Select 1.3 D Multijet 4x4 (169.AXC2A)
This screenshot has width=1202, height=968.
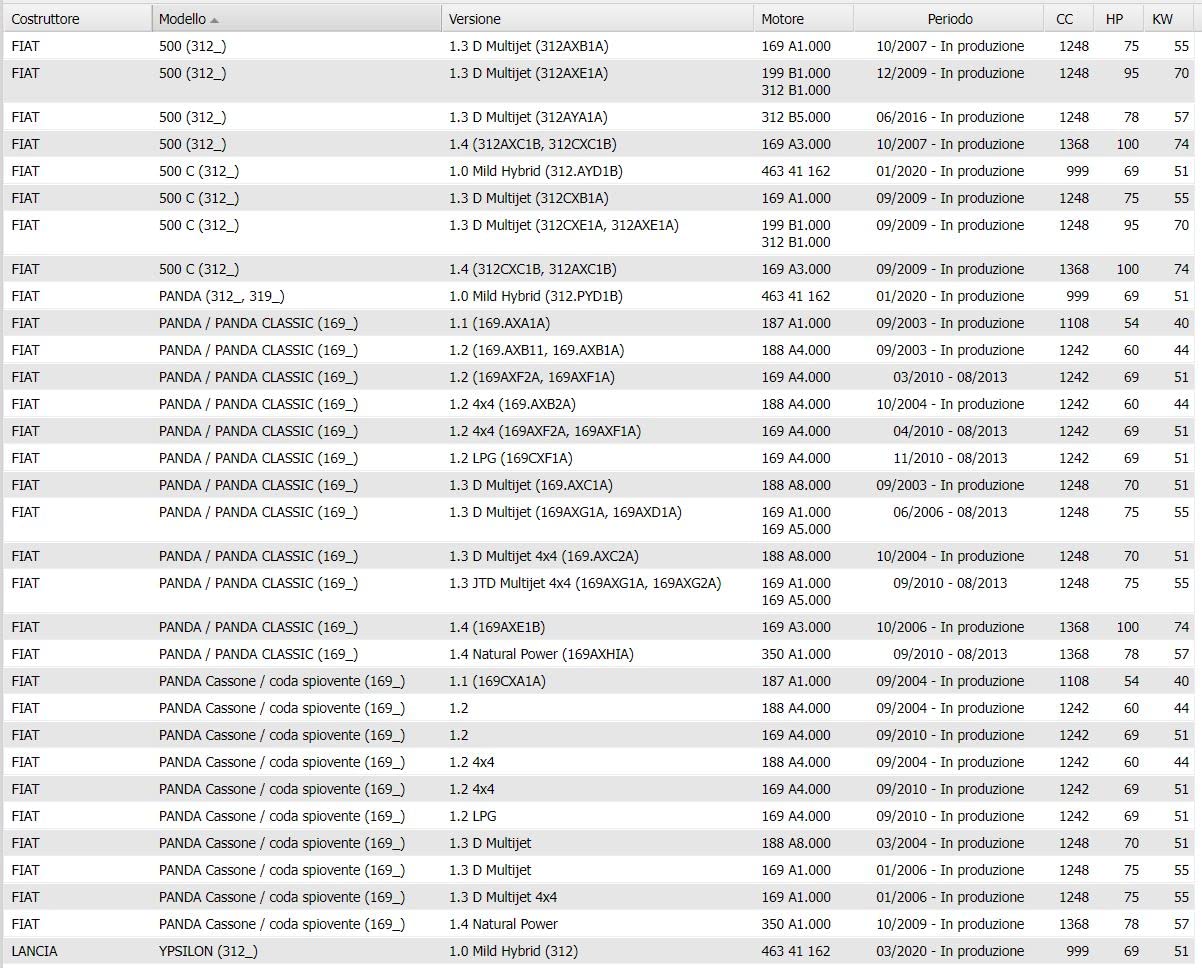(544, 556)
